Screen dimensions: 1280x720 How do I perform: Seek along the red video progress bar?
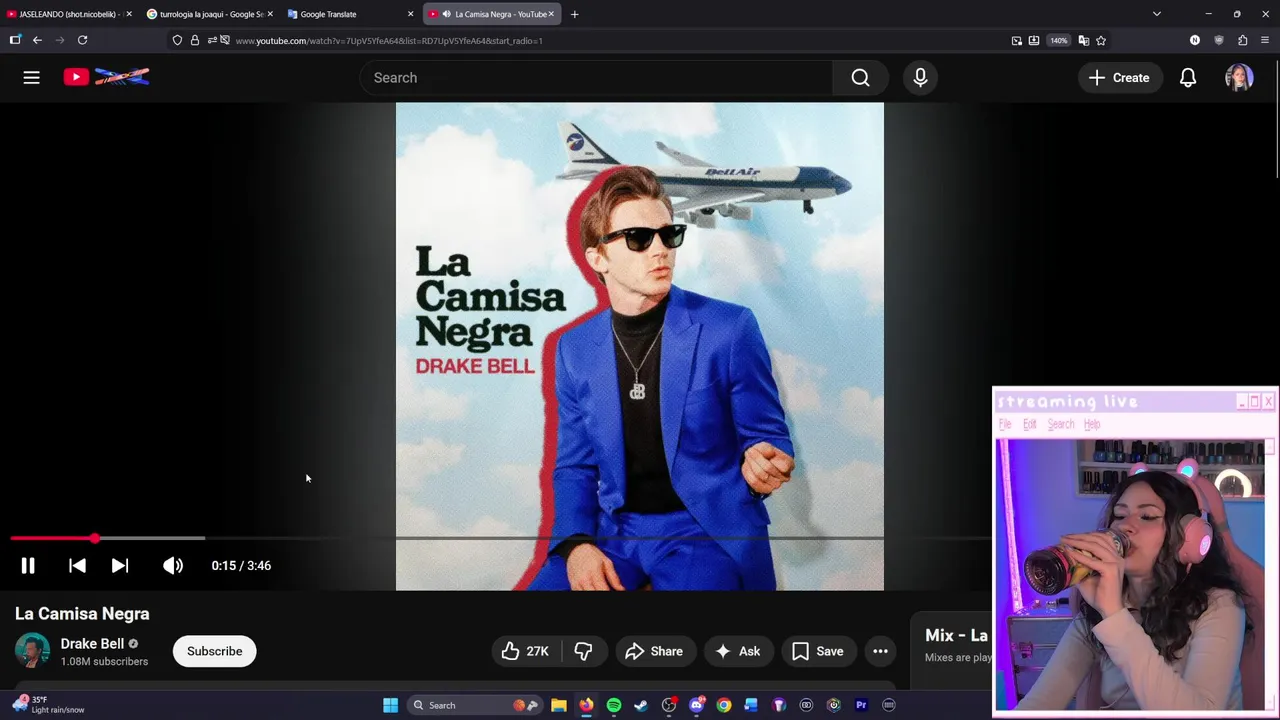click(500, 538)
